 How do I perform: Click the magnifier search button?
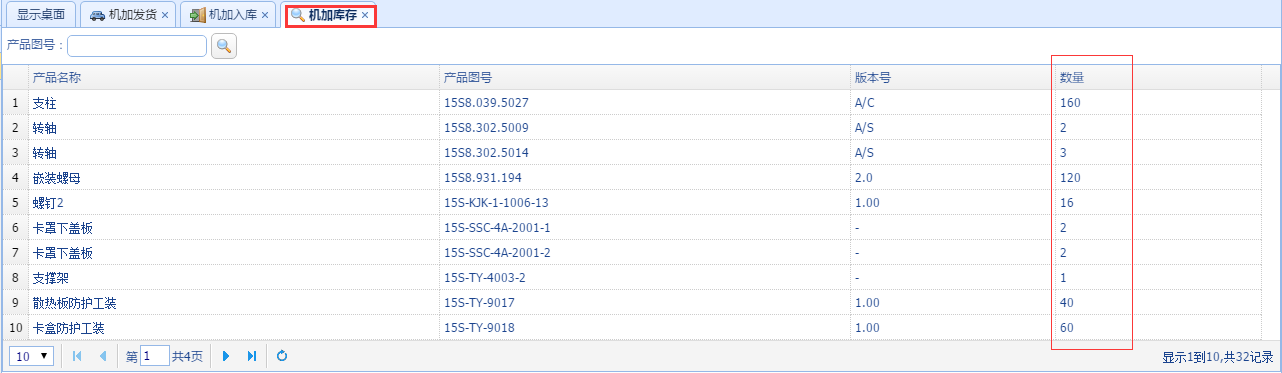pyautogui.click(x=224, y=46)
